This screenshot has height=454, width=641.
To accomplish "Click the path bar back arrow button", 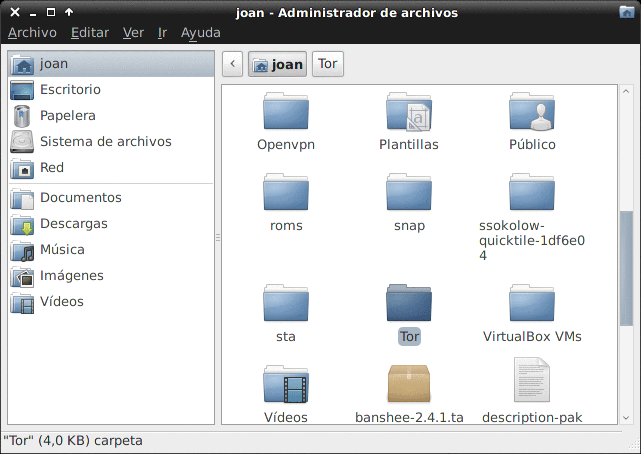I will tap(233, 64).
